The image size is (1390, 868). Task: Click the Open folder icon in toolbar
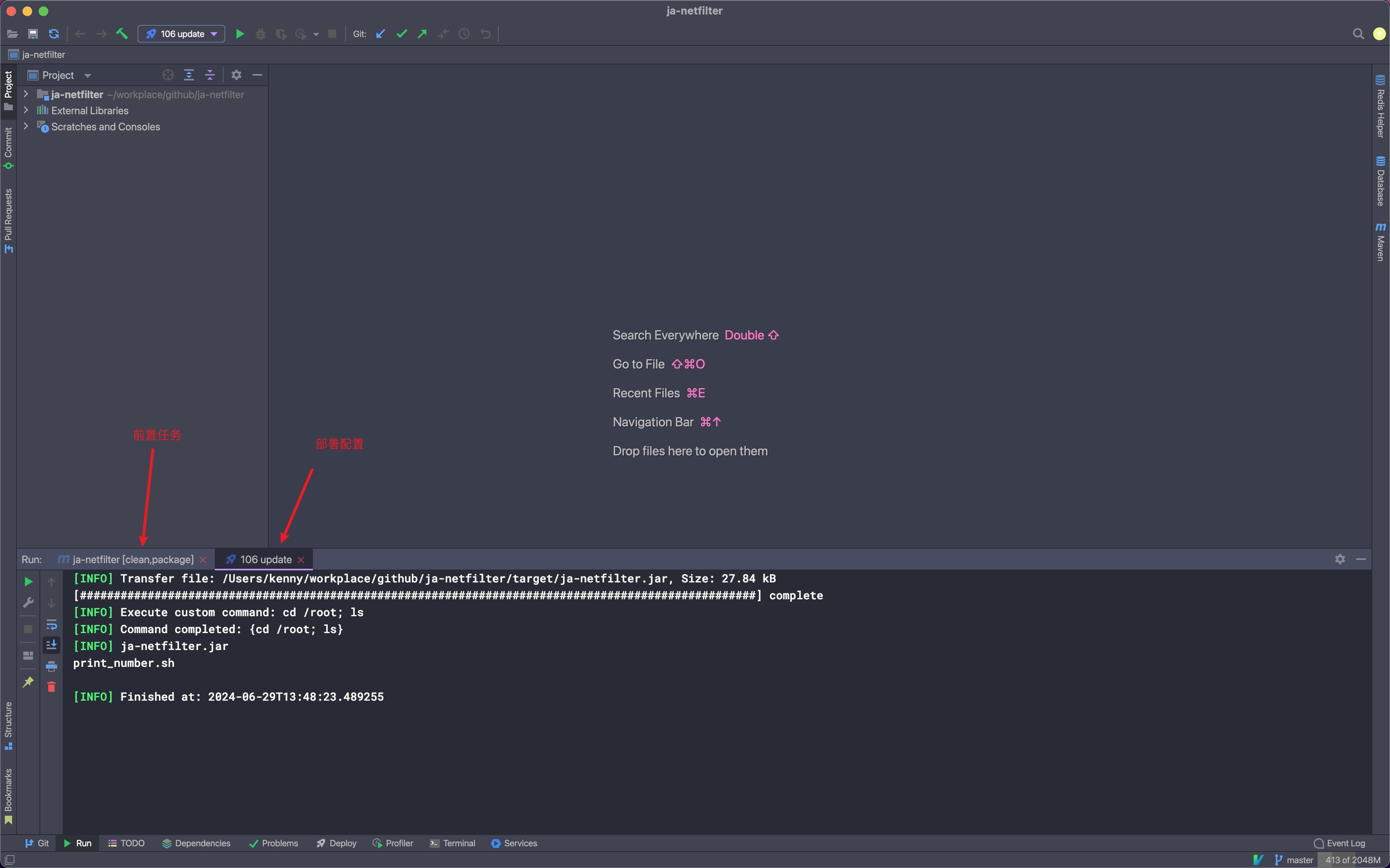pyautogui.click(x=12, y=34)
